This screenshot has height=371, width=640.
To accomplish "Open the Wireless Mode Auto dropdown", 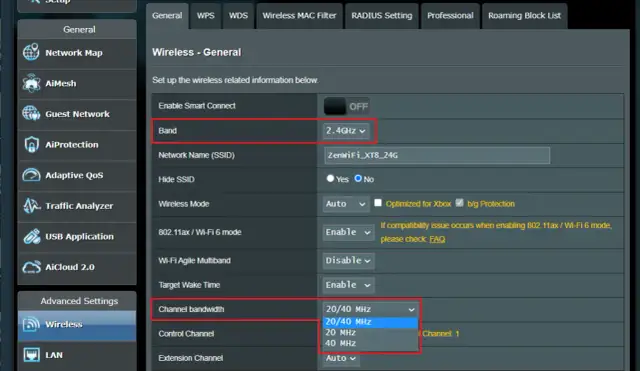I will (x=346, y=204).
